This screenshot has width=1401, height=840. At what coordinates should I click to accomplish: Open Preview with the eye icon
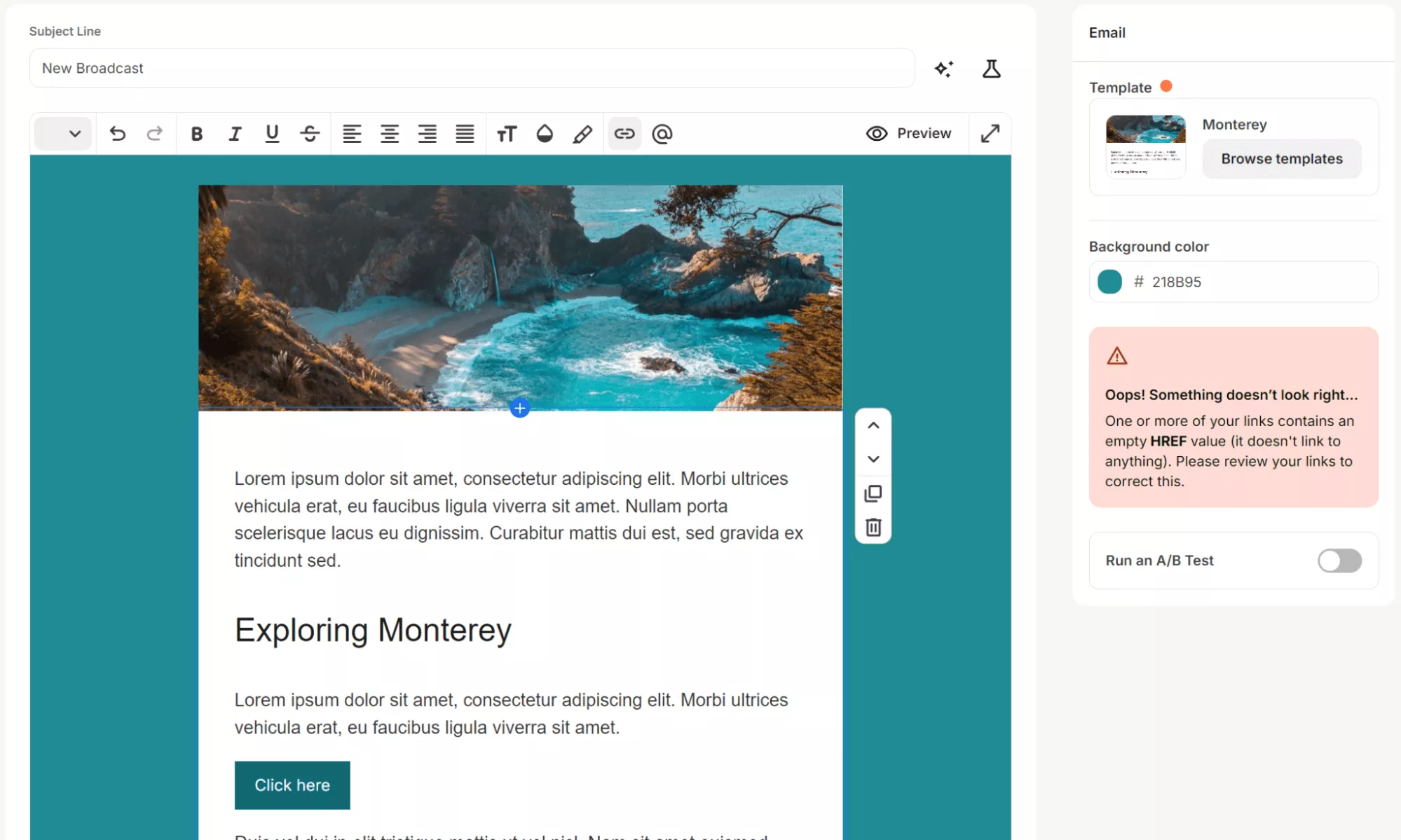tap(908, 134)
